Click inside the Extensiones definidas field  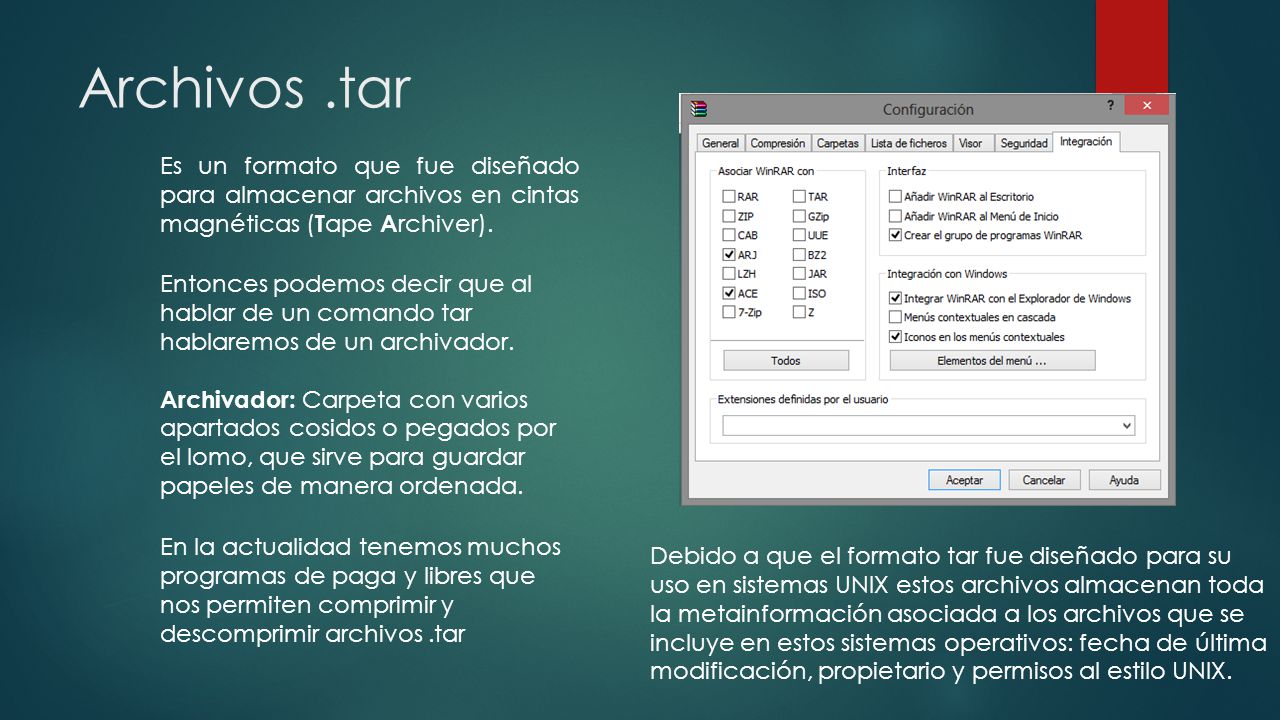coord(929,426)
